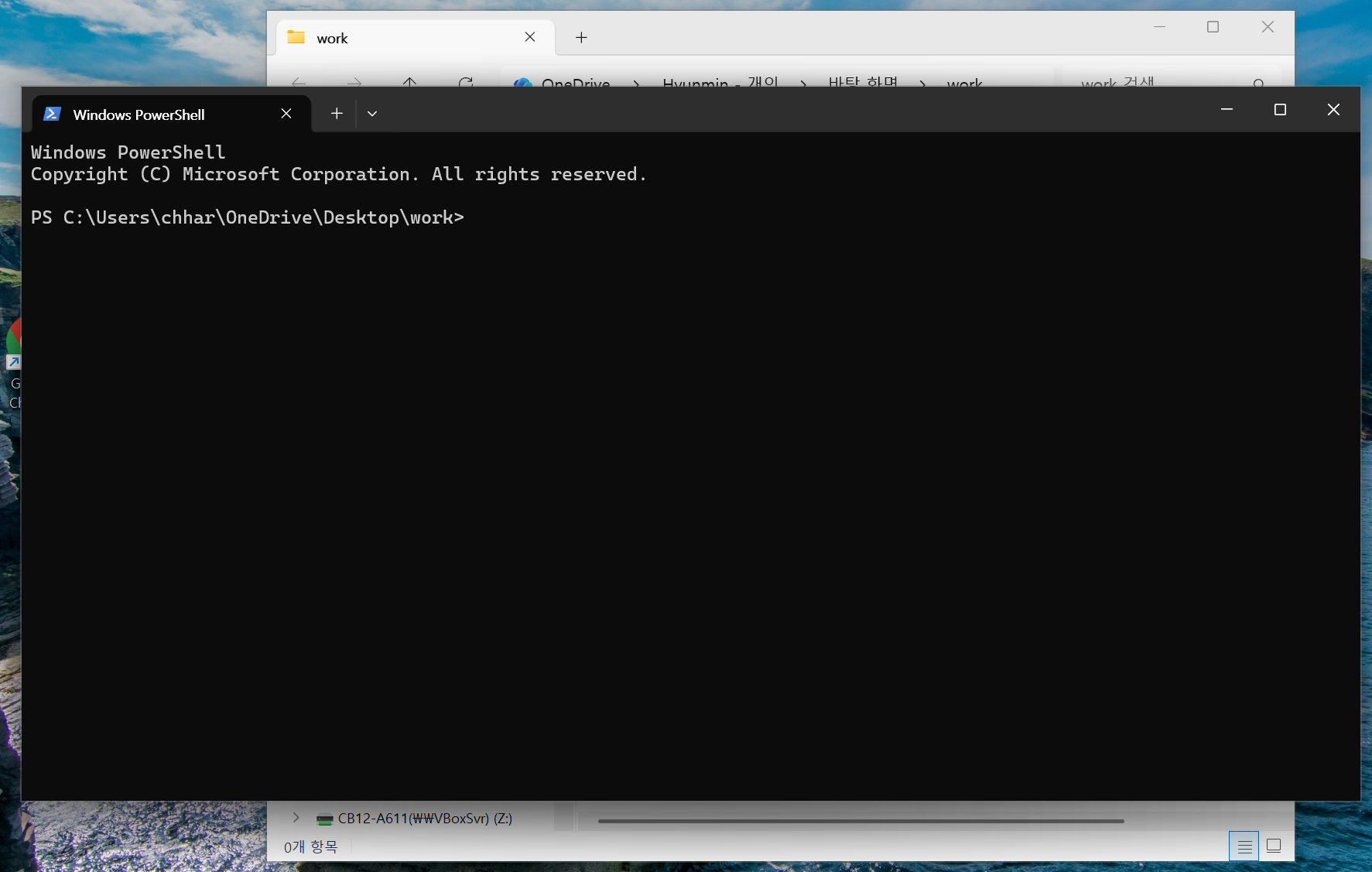Click the horizontal scrollbar in File Explorer
1372x872 pixels.
point(860,821)
